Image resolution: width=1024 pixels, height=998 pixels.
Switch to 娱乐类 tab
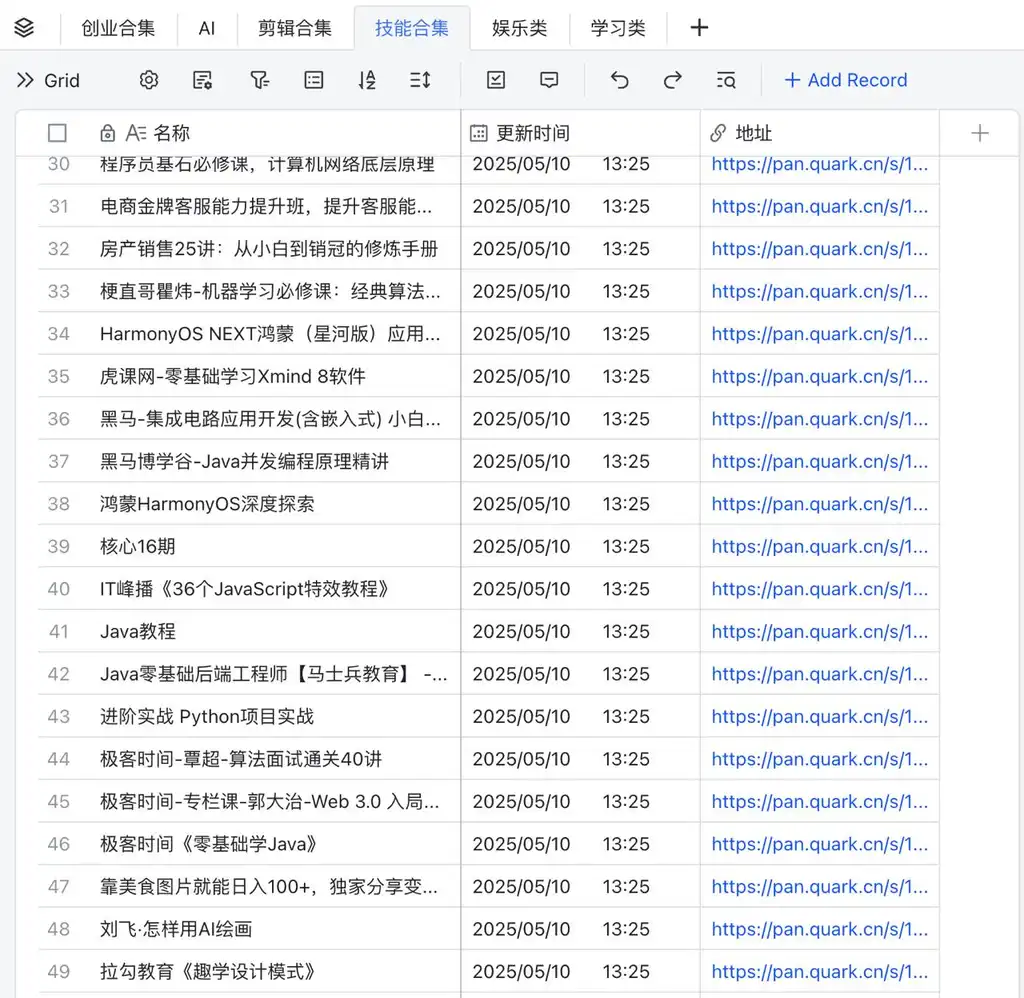[x=520, y=28]
